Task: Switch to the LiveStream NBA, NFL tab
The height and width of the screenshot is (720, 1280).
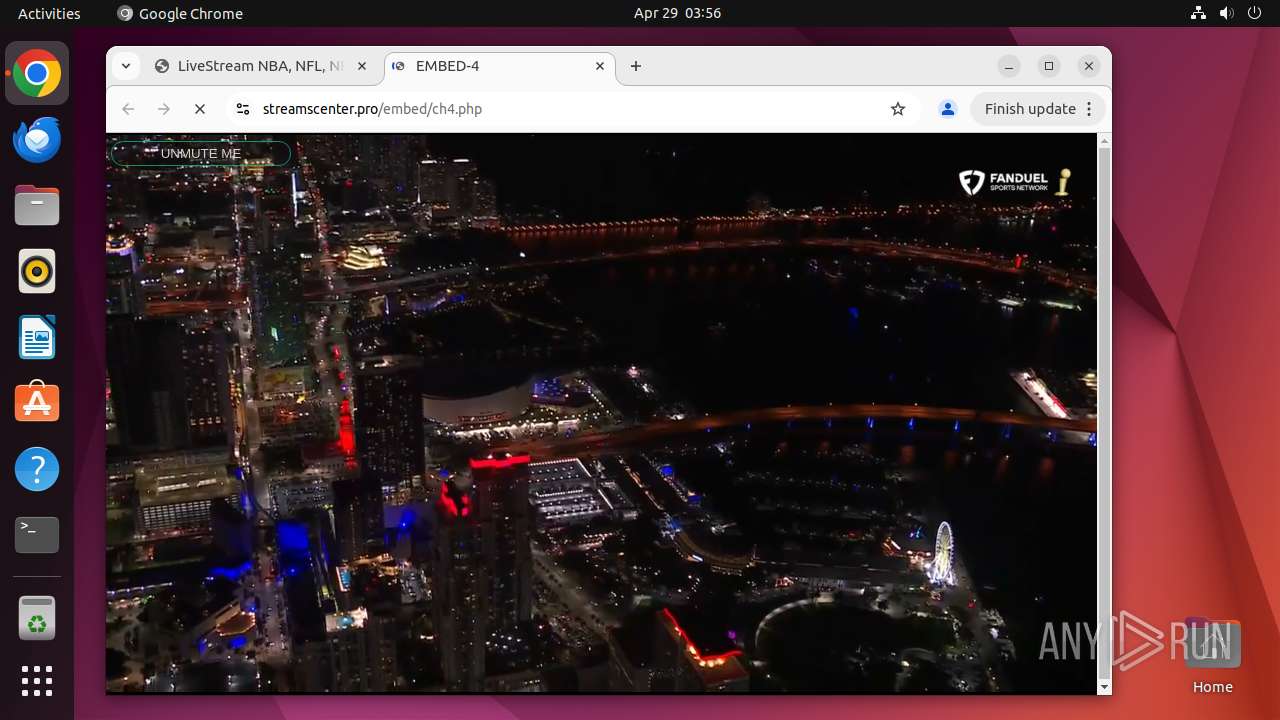Action: (260, 66)
